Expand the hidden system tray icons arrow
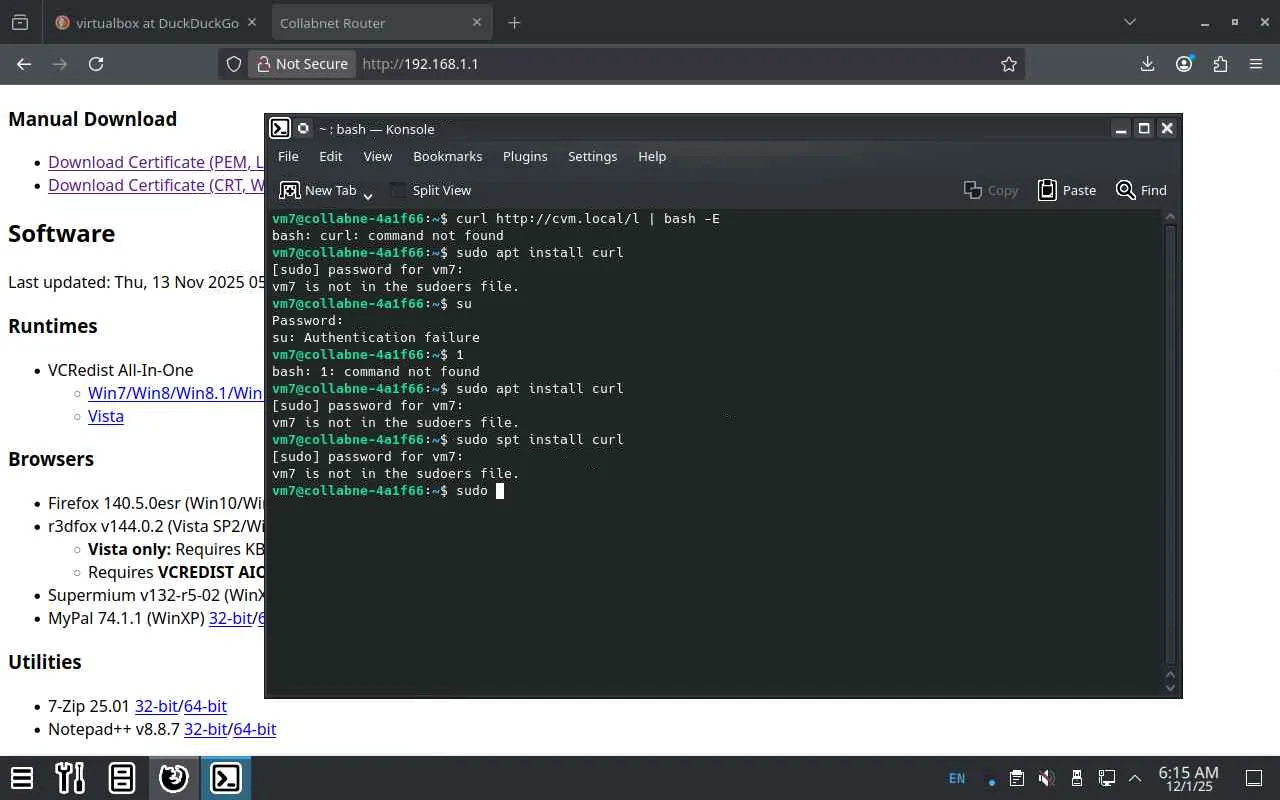The width and height of the screenshot is (1280, 800). coord(1135,778)
